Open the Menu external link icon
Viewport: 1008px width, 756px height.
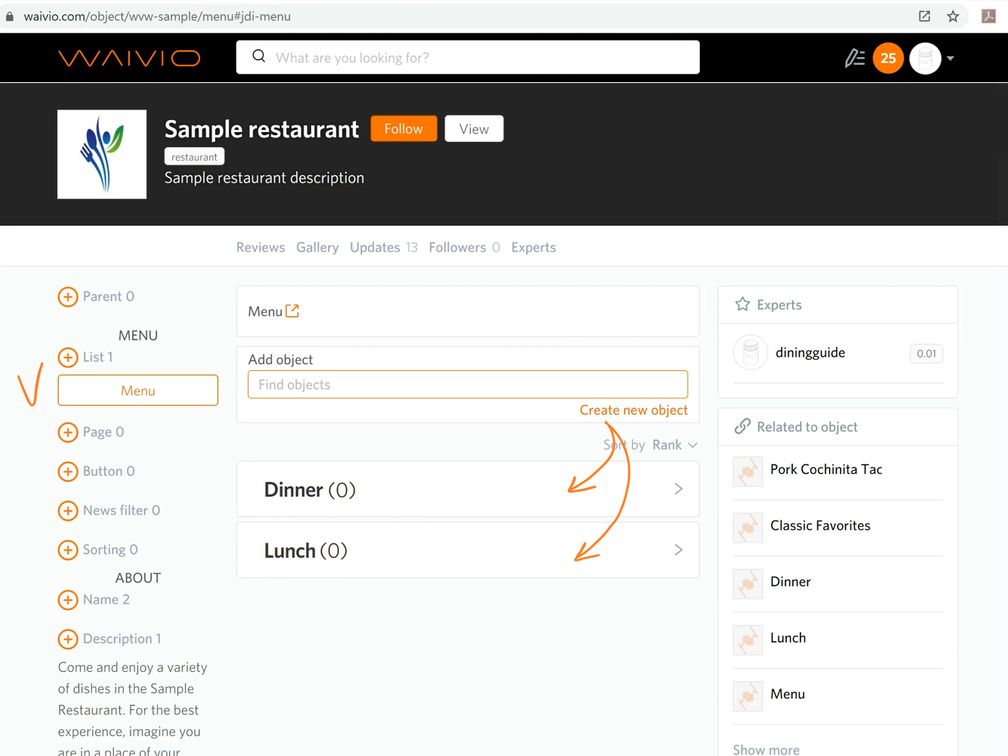click(292, 311)
